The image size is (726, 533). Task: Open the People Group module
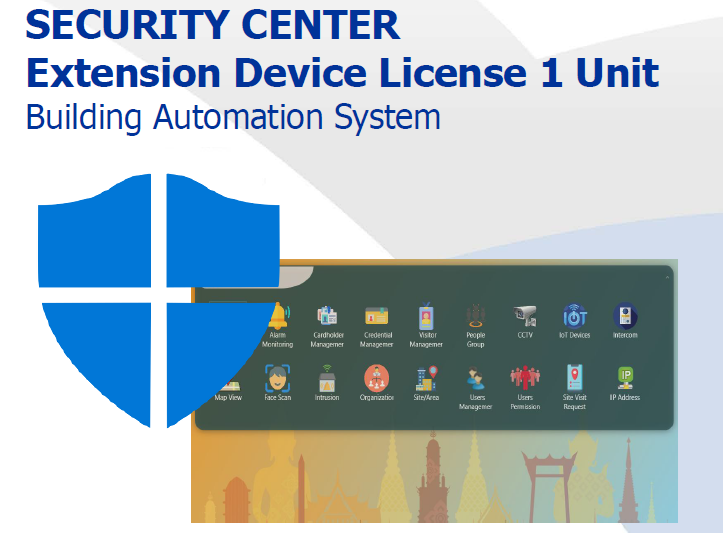[x=475, y=318]
